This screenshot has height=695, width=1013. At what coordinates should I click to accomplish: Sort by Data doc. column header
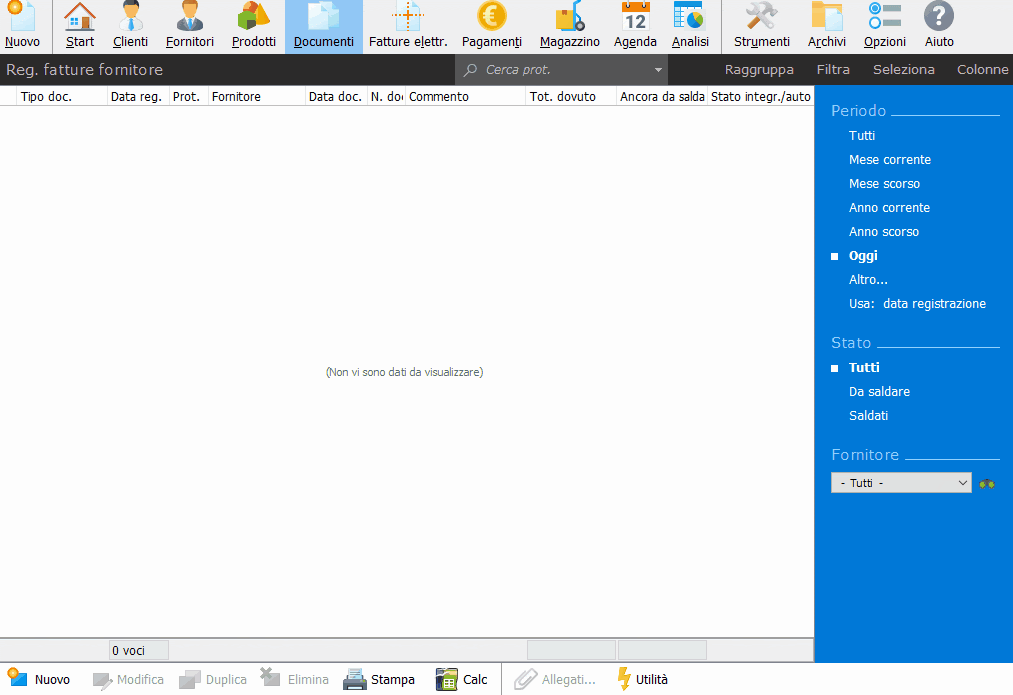[335, 96]
